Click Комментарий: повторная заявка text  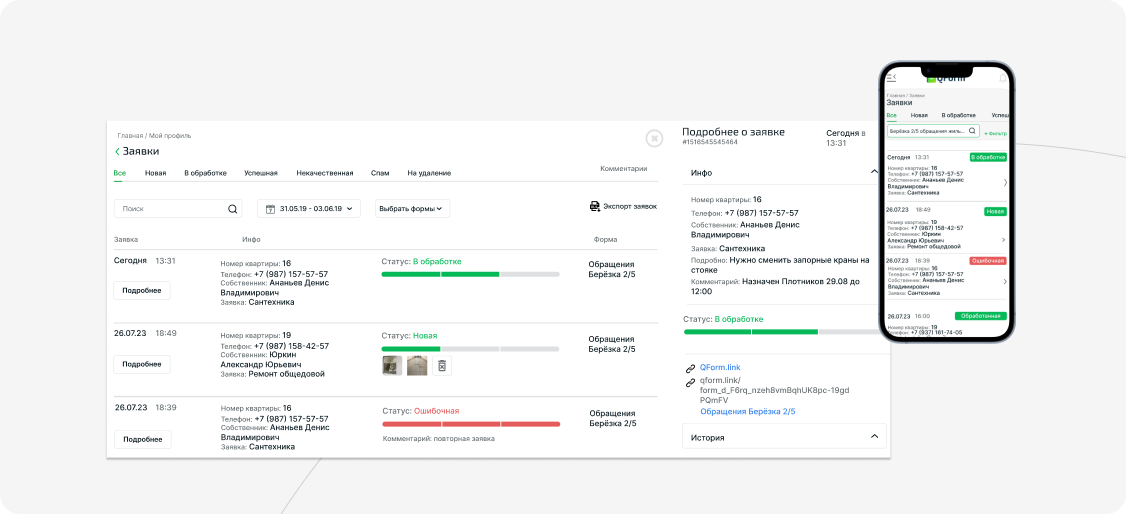tap(439, 438)
